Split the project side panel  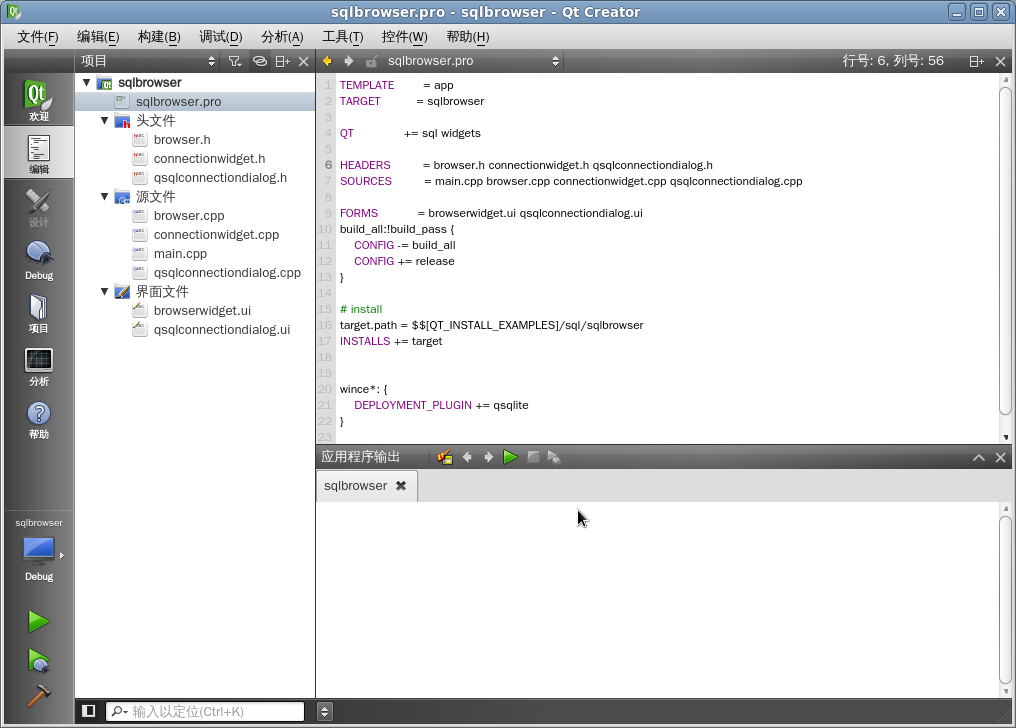click(283, 61)
